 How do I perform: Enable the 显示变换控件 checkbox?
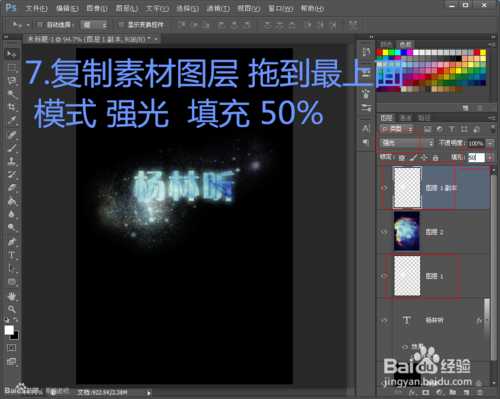pos(121,25)
